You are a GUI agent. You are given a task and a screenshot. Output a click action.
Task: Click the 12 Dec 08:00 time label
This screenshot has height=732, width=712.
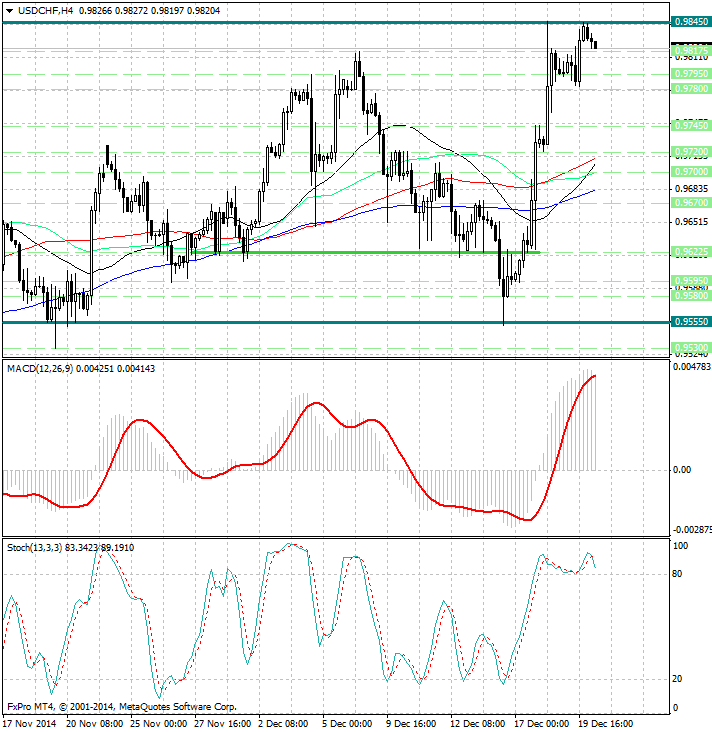pyautogui.click(x=479, y=724)
